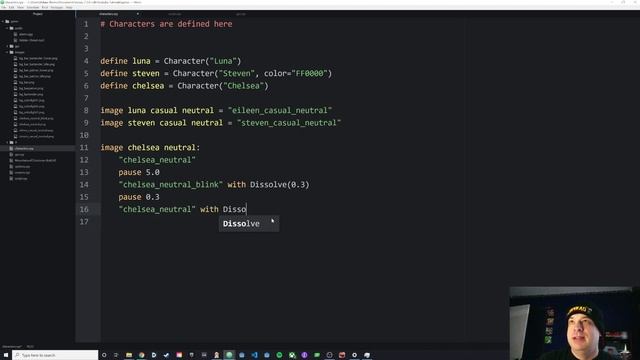This screenshot has width=640, height=360.
Task: Click the root game folder icon
Action: (x=7, y=21)
